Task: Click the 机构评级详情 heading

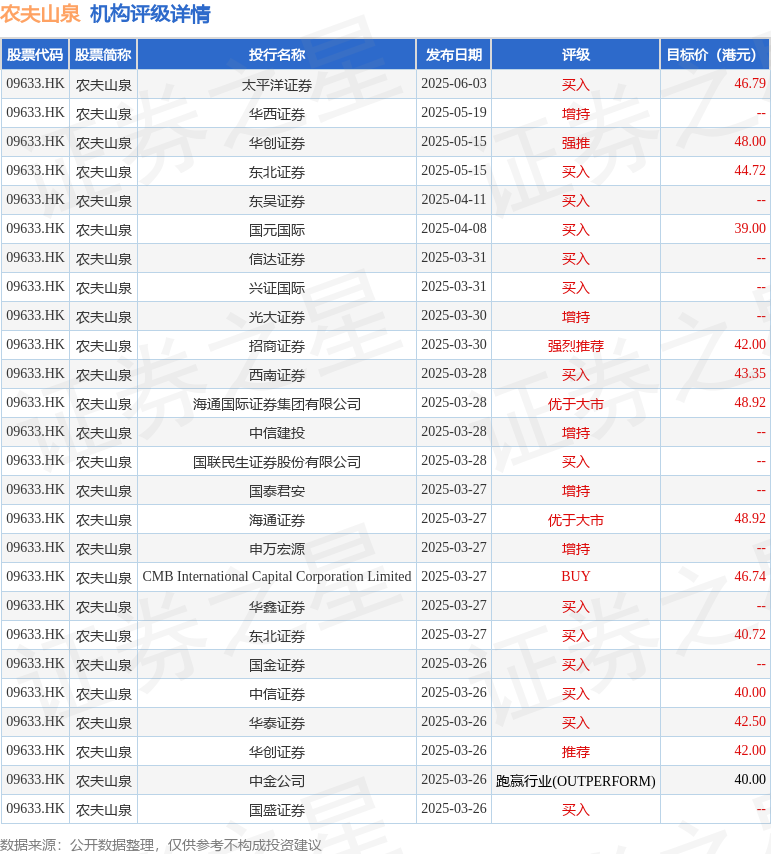Action: tap(150, 14)
